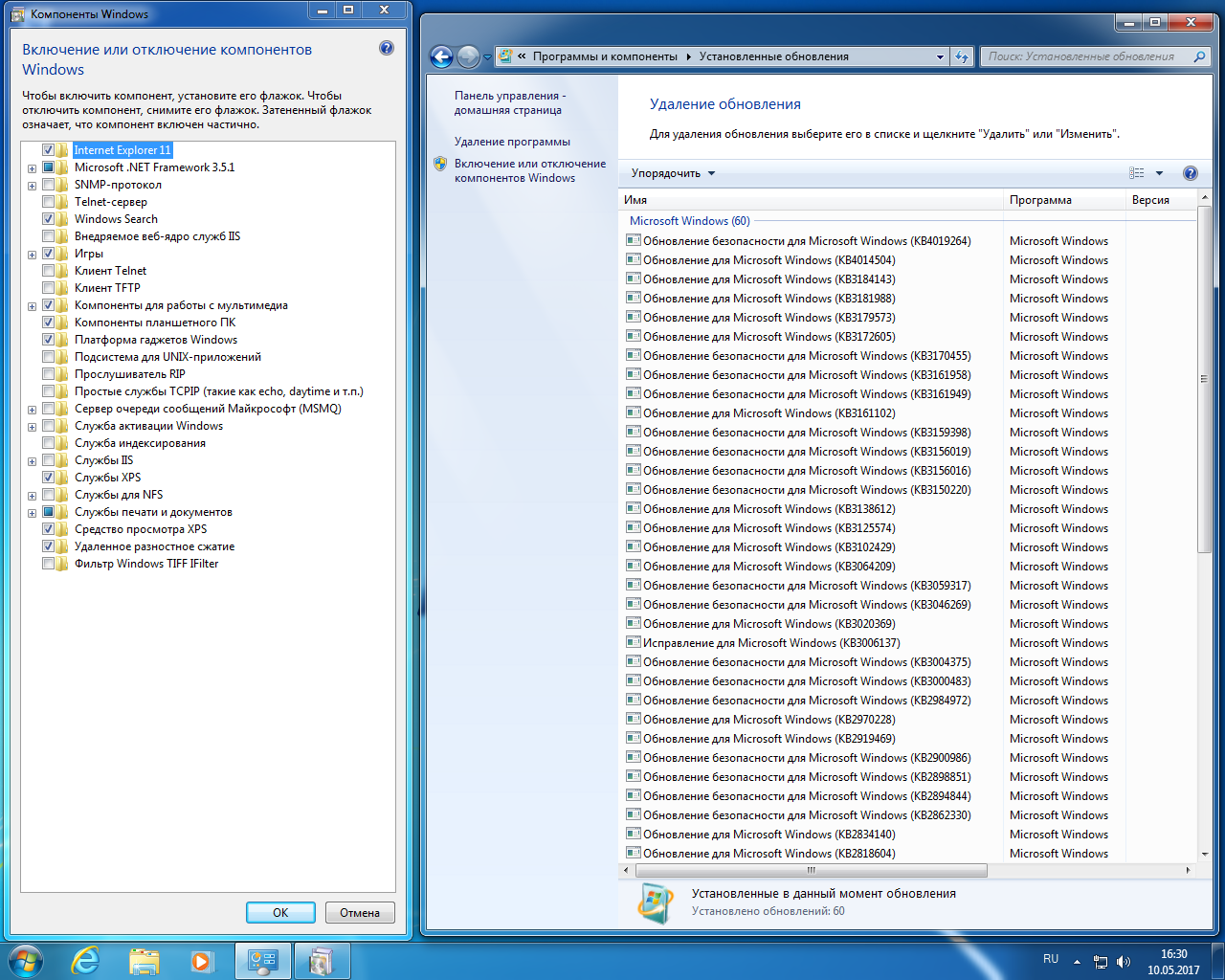Enable Клиент TFTP checkbox
This screenshot has width=1225, height=980.
coord(48,288)
